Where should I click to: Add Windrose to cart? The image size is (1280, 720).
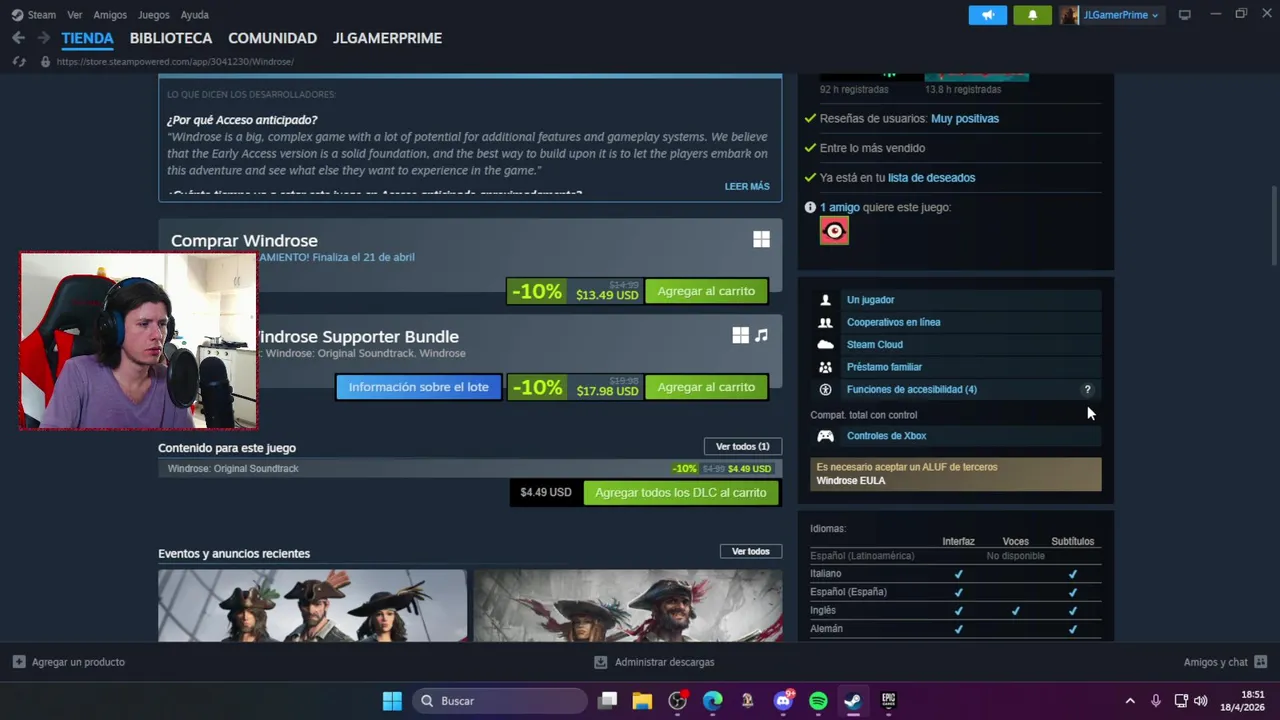(706, 291)
